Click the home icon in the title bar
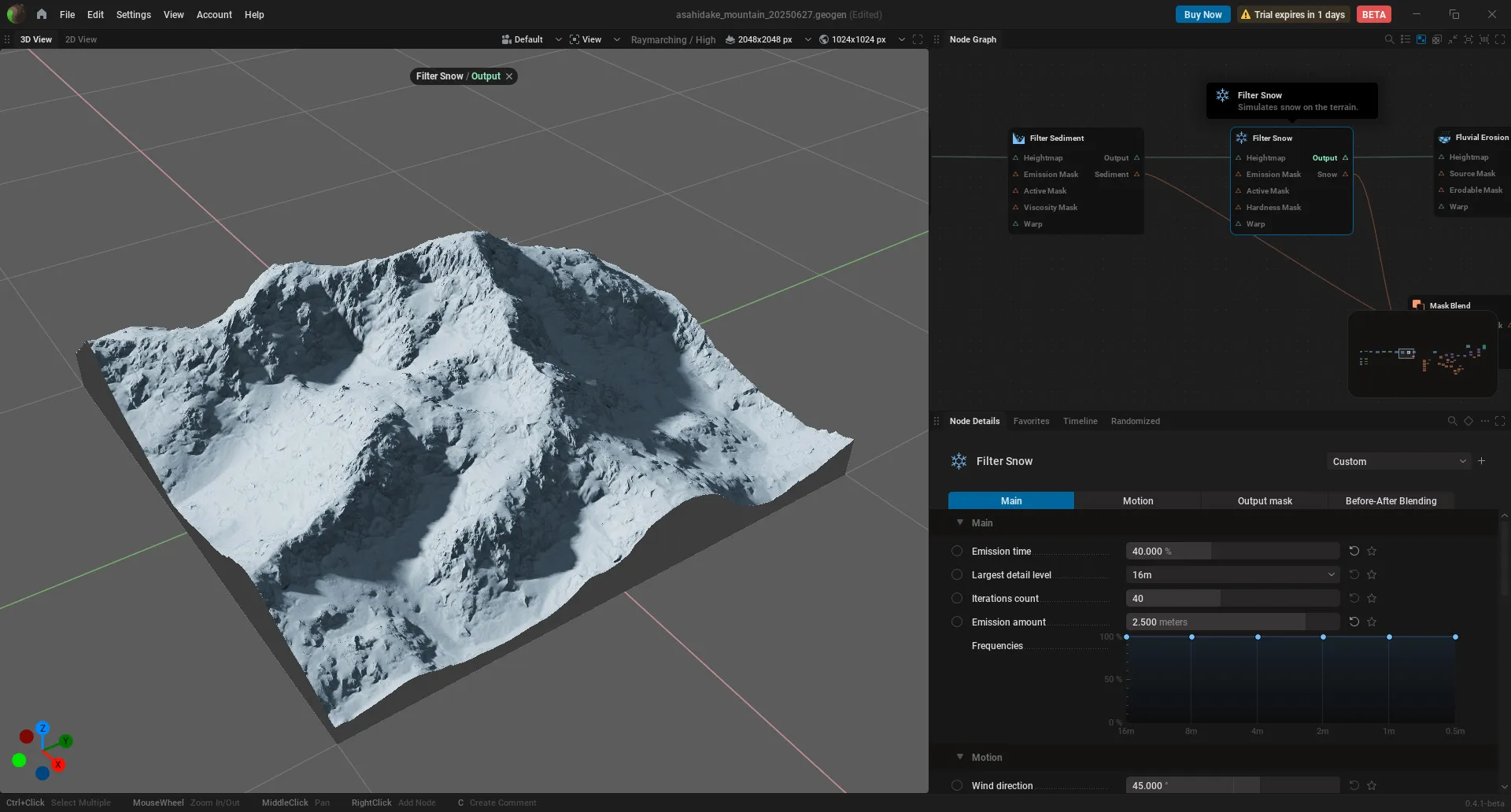This screenshot has height=812, width=1511. 42,14
